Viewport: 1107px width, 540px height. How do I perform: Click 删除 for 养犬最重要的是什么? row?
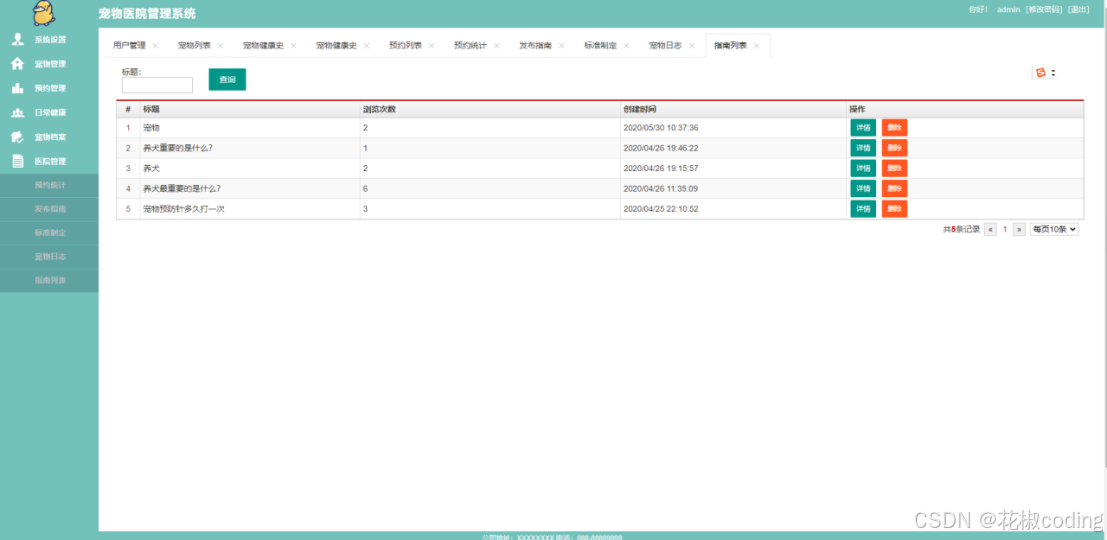(x=894, y=189)
